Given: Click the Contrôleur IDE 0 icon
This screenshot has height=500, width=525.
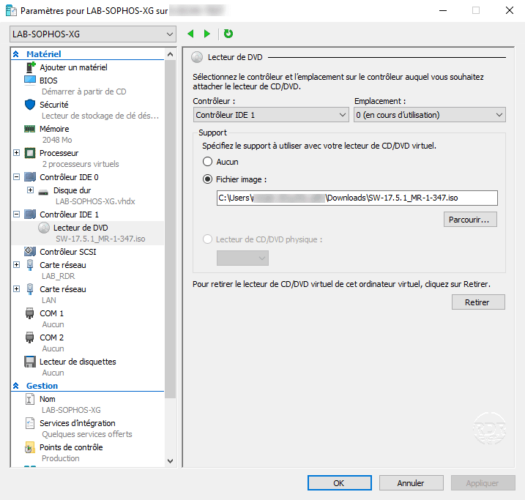Looking at the screenshot, I should pos(30,177).
